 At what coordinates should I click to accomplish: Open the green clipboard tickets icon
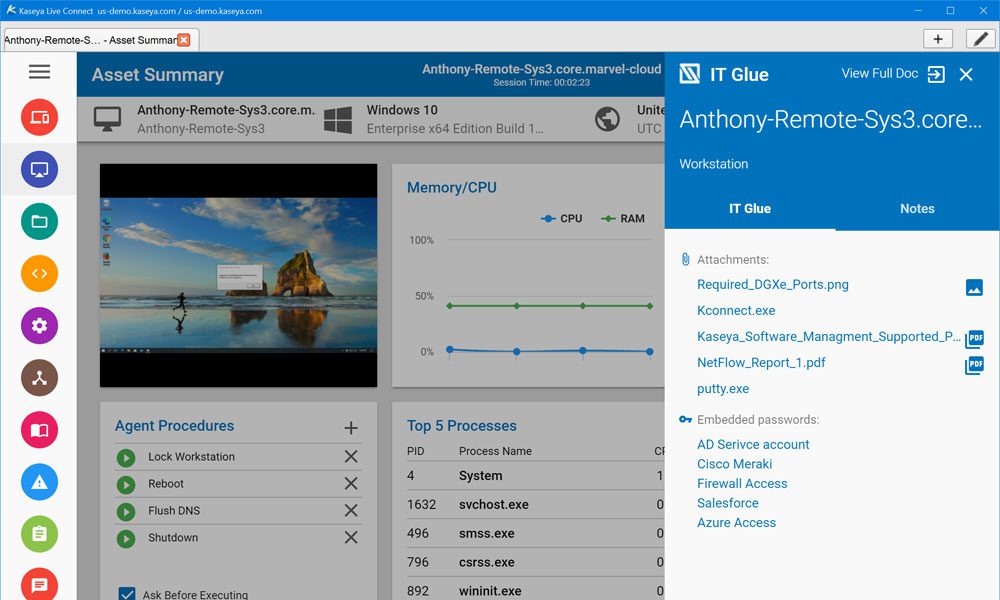[x=39, y=534]
